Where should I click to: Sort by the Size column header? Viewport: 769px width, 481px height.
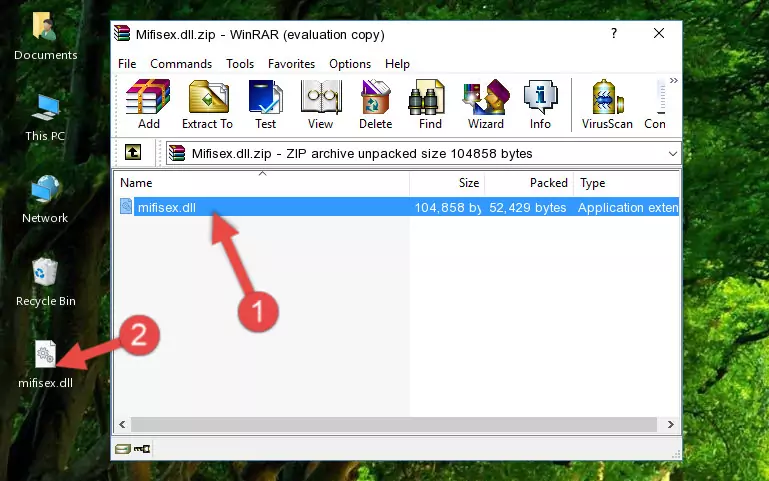(x=447, y=183)
